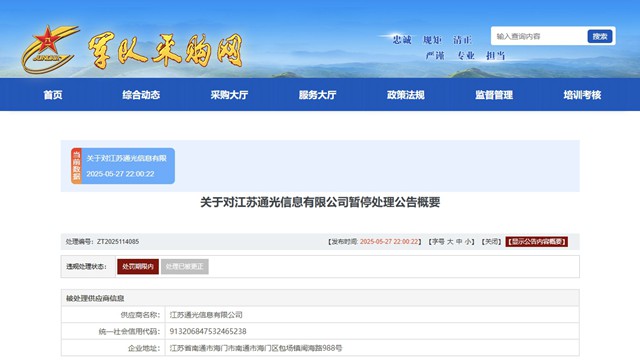Open 培训考核 navigation item
640x360 pixels.
[x=582, y=95]
